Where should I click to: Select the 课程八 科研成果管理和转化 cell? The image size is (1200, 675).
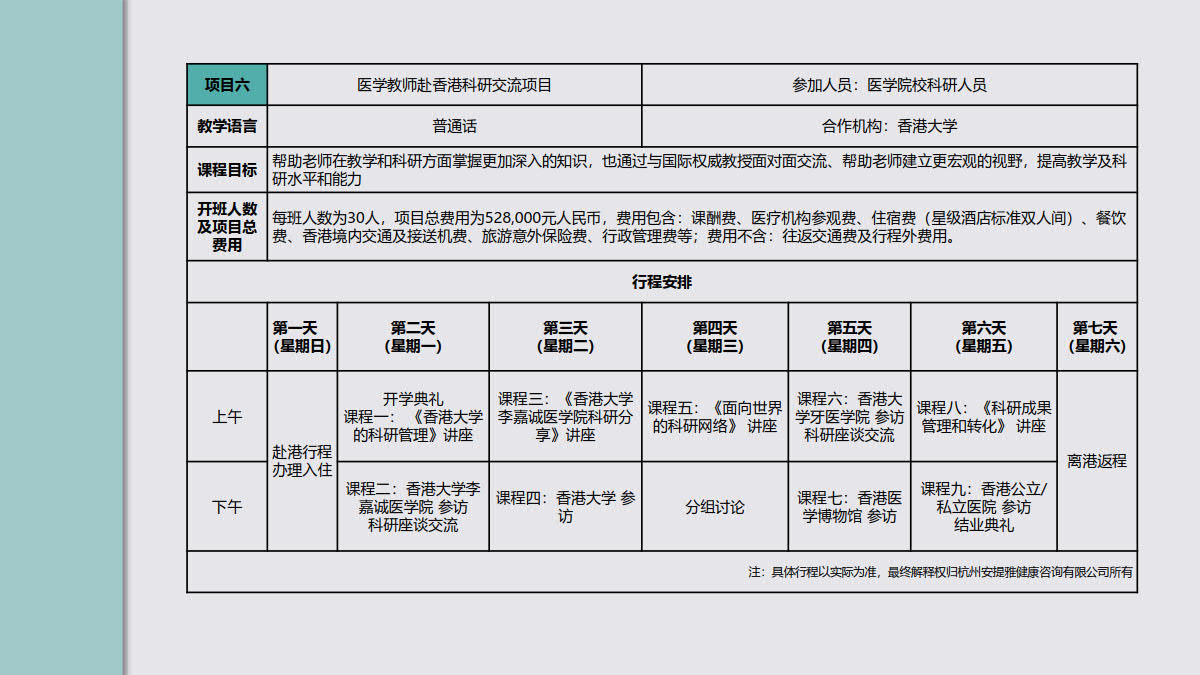(984, 417)
